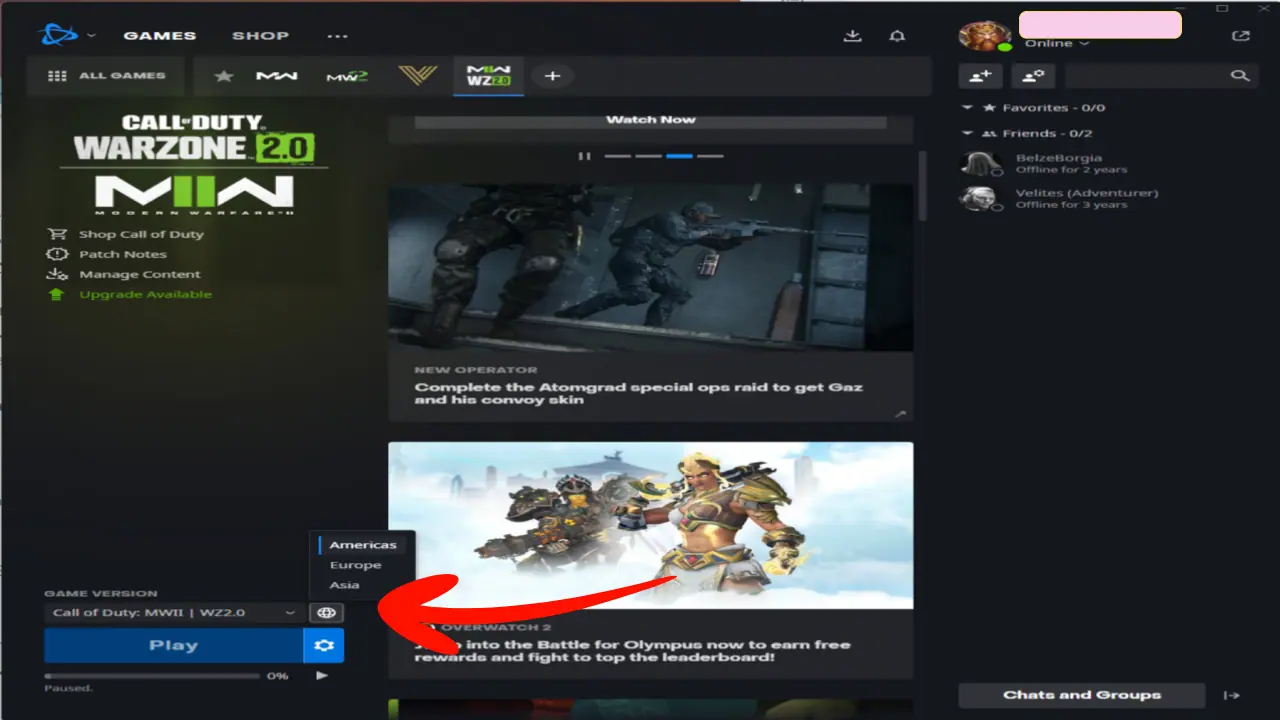Click the game settings gear beside Play

pyautogui.click(x=323, y=646)
